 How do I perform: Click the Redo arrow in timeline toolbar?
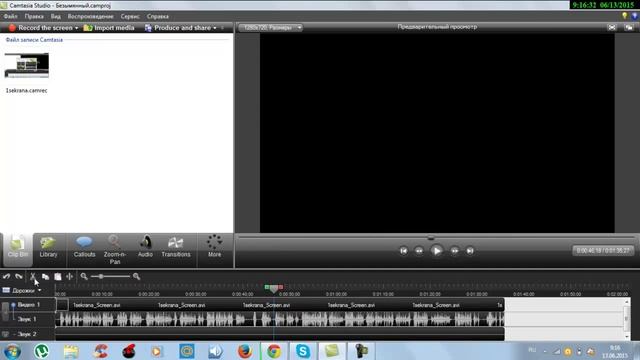point(19,276)
